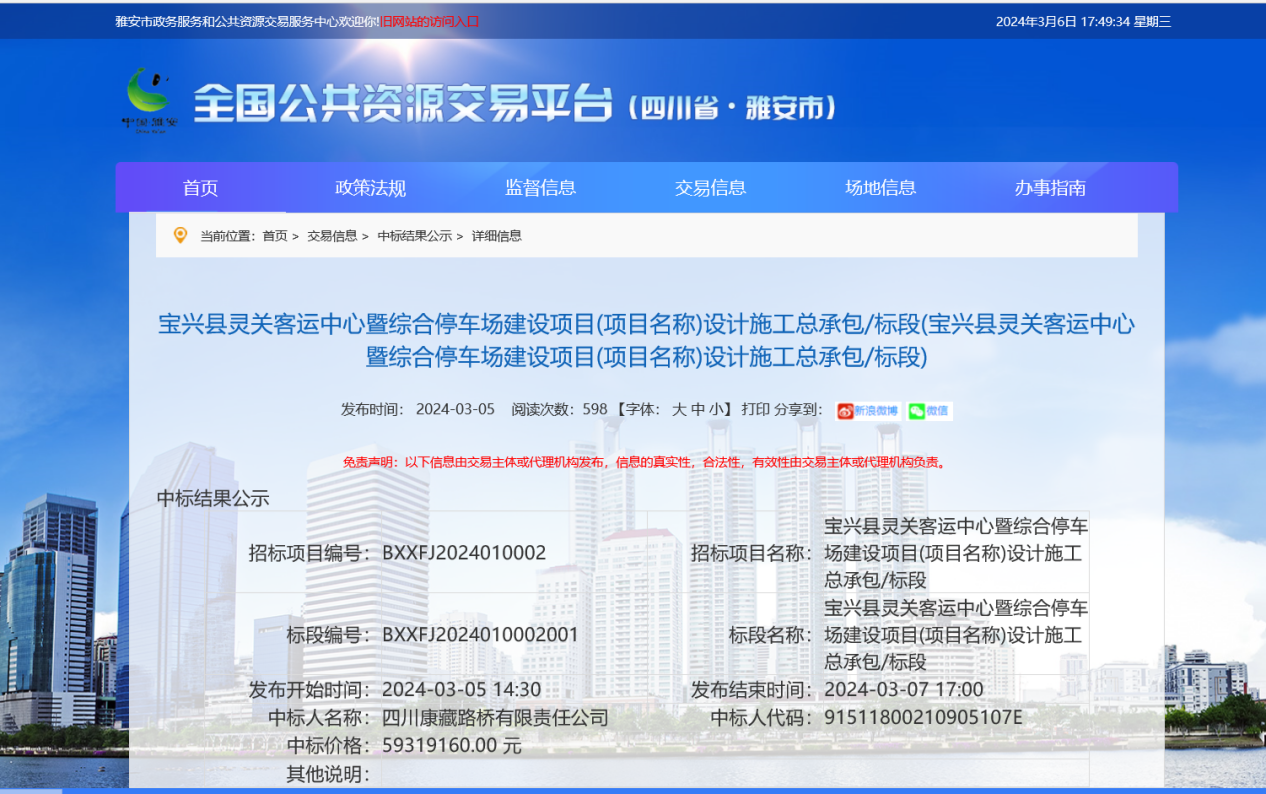1266x794 pixels.
Task: Set font size to 小 (small)
Action: 716,409
